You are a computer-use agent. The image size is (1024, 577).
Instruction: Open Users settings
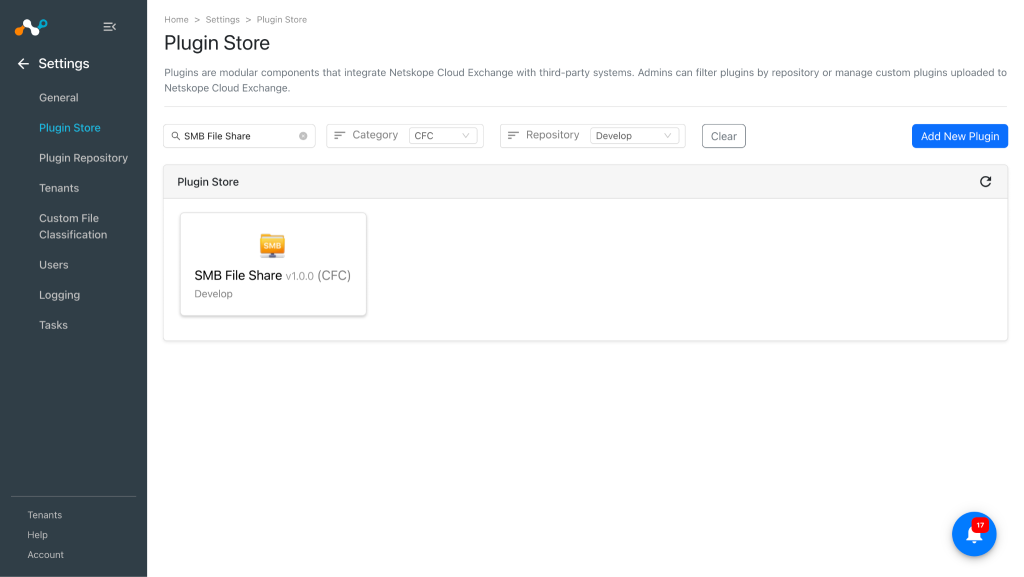coord(54,264)
